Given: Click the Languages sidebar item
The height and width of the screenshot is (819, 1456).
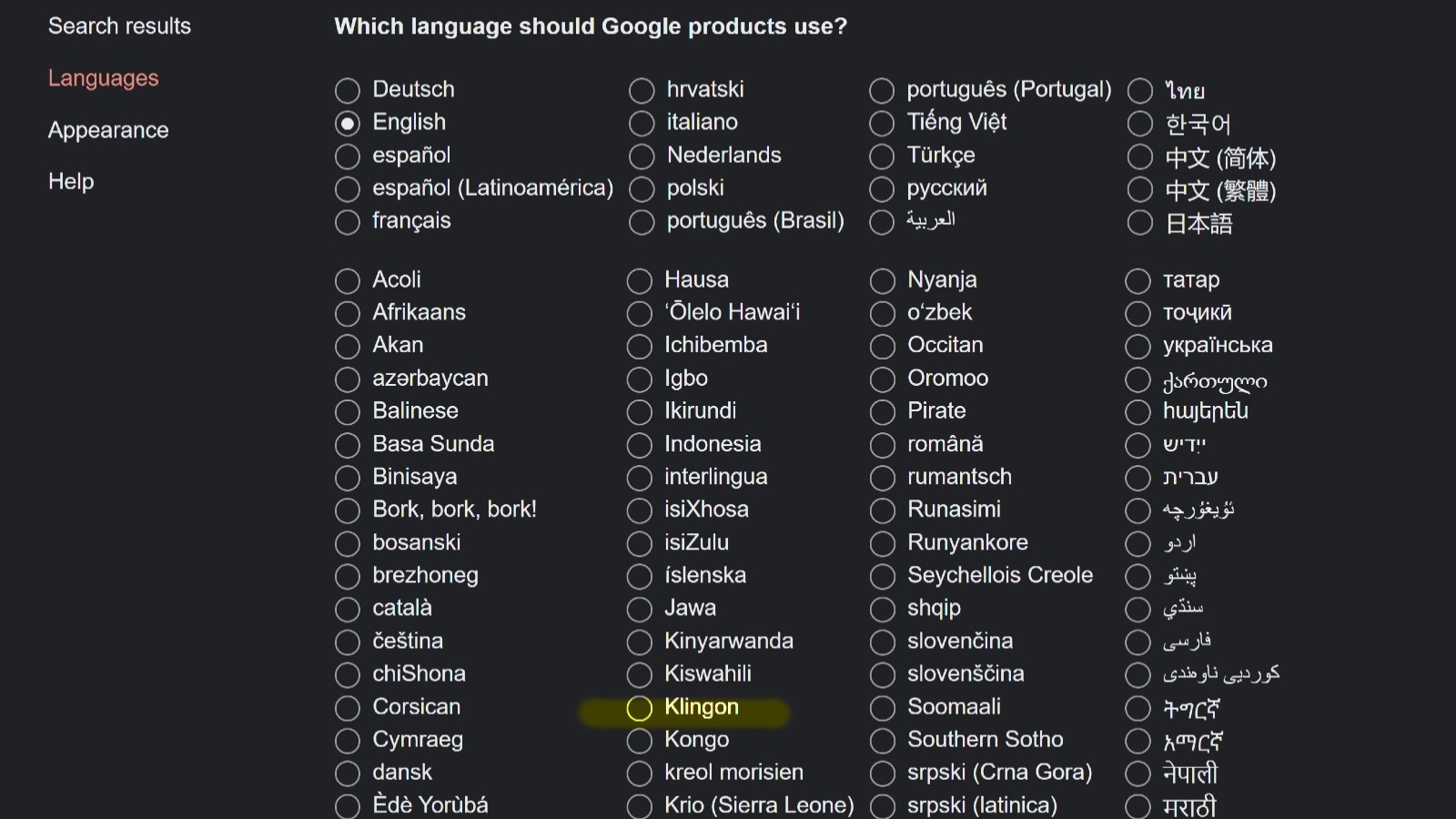Looking at the screenshot, I should [103, 78].
